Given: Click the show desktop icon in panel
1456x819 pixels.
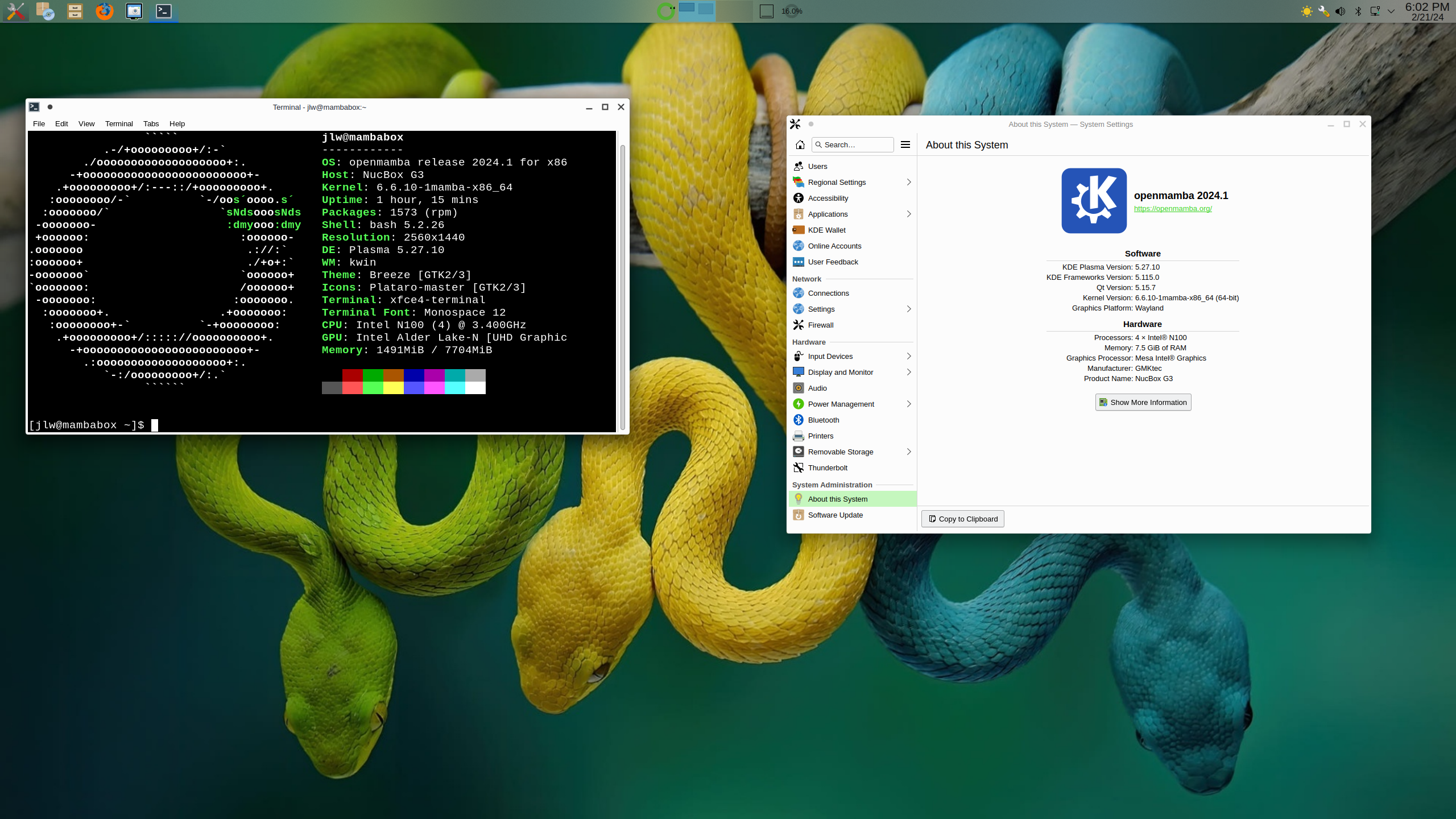Looking at the screenshot, I should (766, 11).
